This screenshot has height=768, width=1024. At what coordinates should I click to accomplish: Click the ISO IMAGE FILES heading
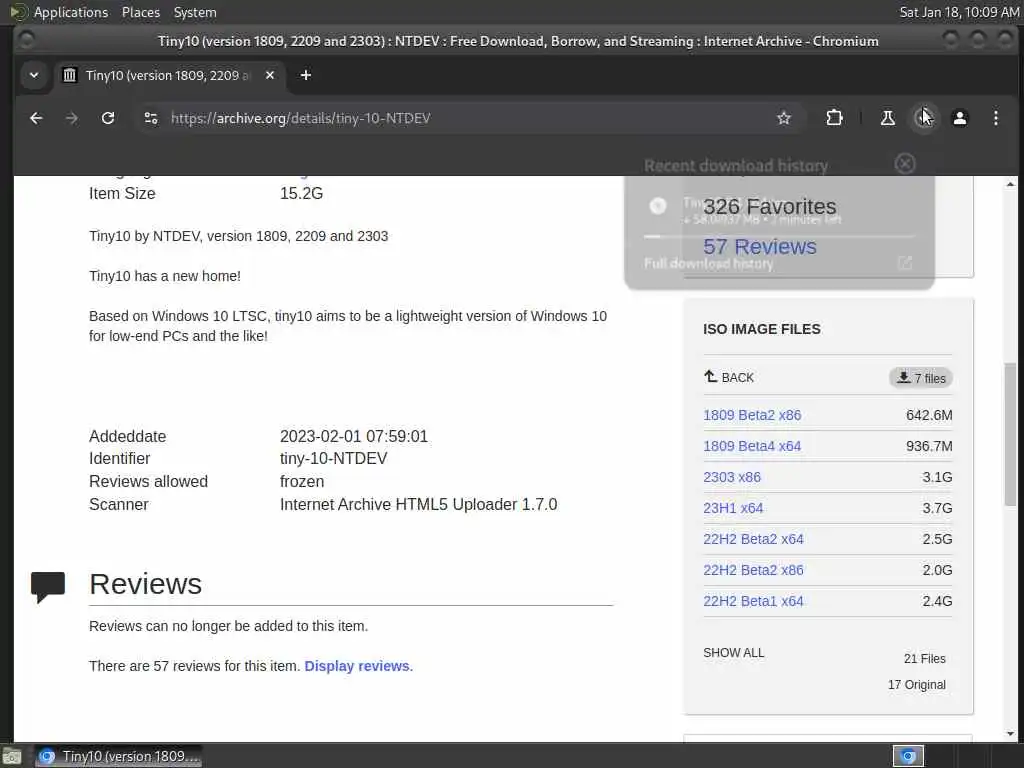(761, 329)
